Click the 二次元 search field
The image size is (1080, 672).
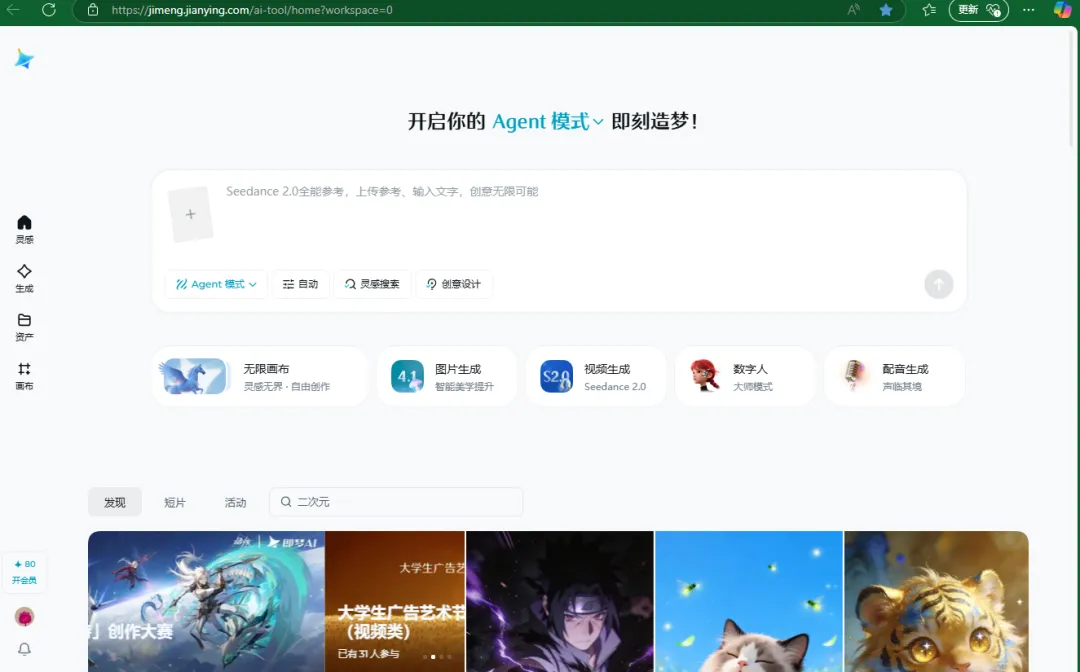click(396, 502)
